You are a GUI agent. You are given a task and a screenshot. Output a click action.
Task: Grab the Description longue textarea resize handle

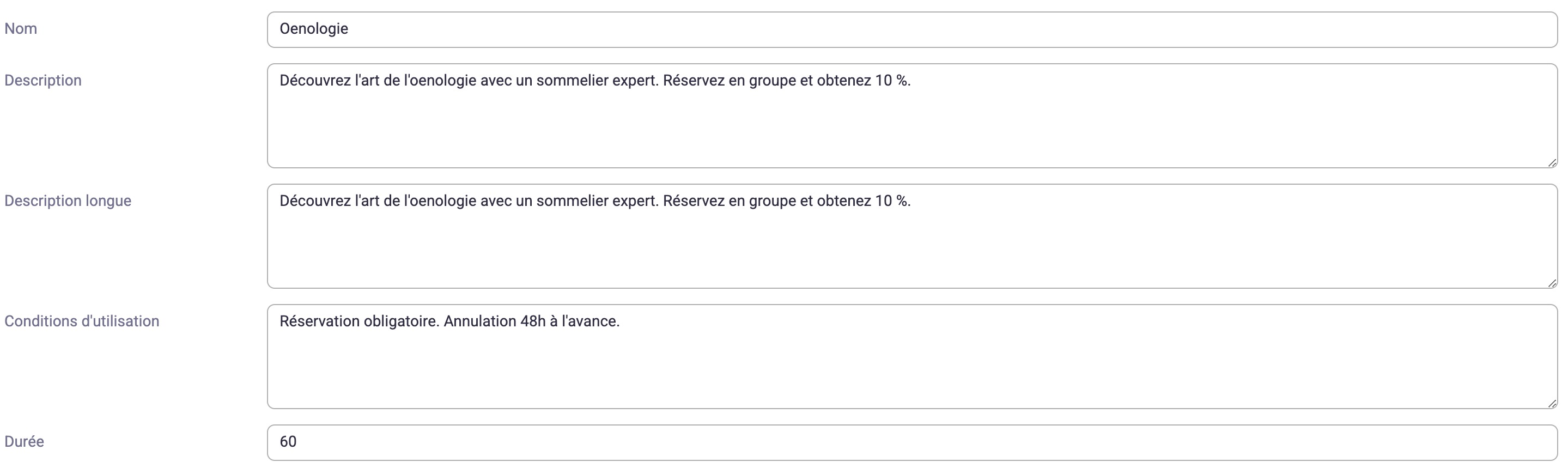pos(1552,283)
